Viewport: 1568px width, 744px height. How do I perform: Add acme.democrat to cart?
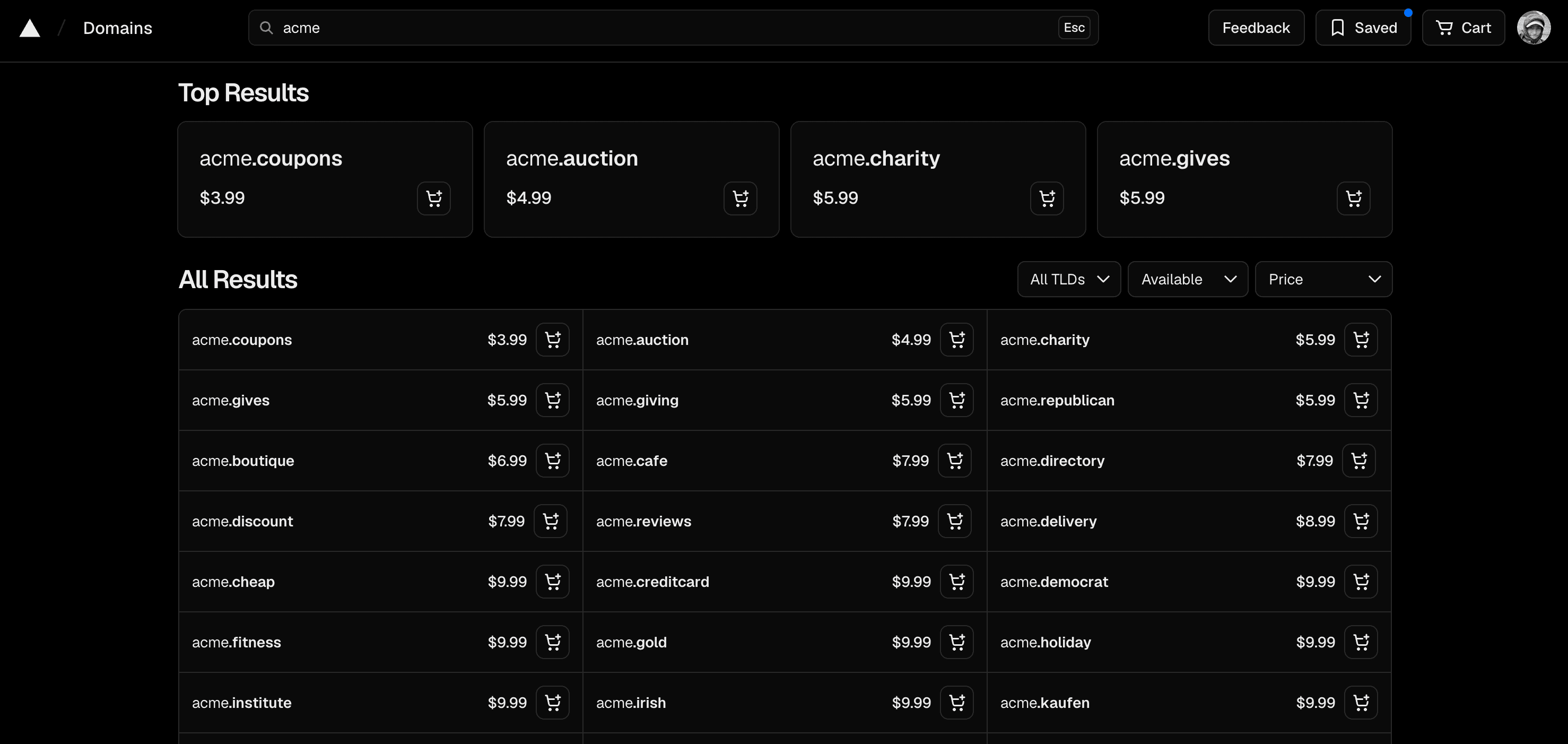1361,582
